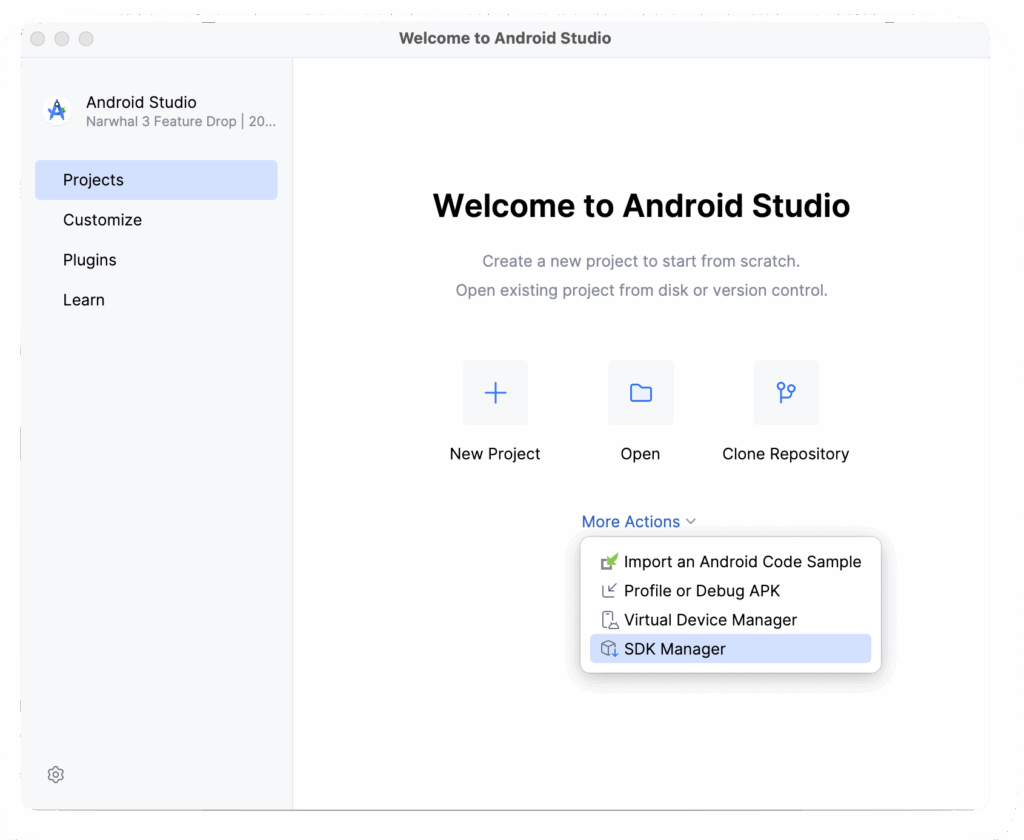Click the Profile or Debug APK icon
The height and width of the screenshot is (840, 1024).
click(x=609, y=591)
